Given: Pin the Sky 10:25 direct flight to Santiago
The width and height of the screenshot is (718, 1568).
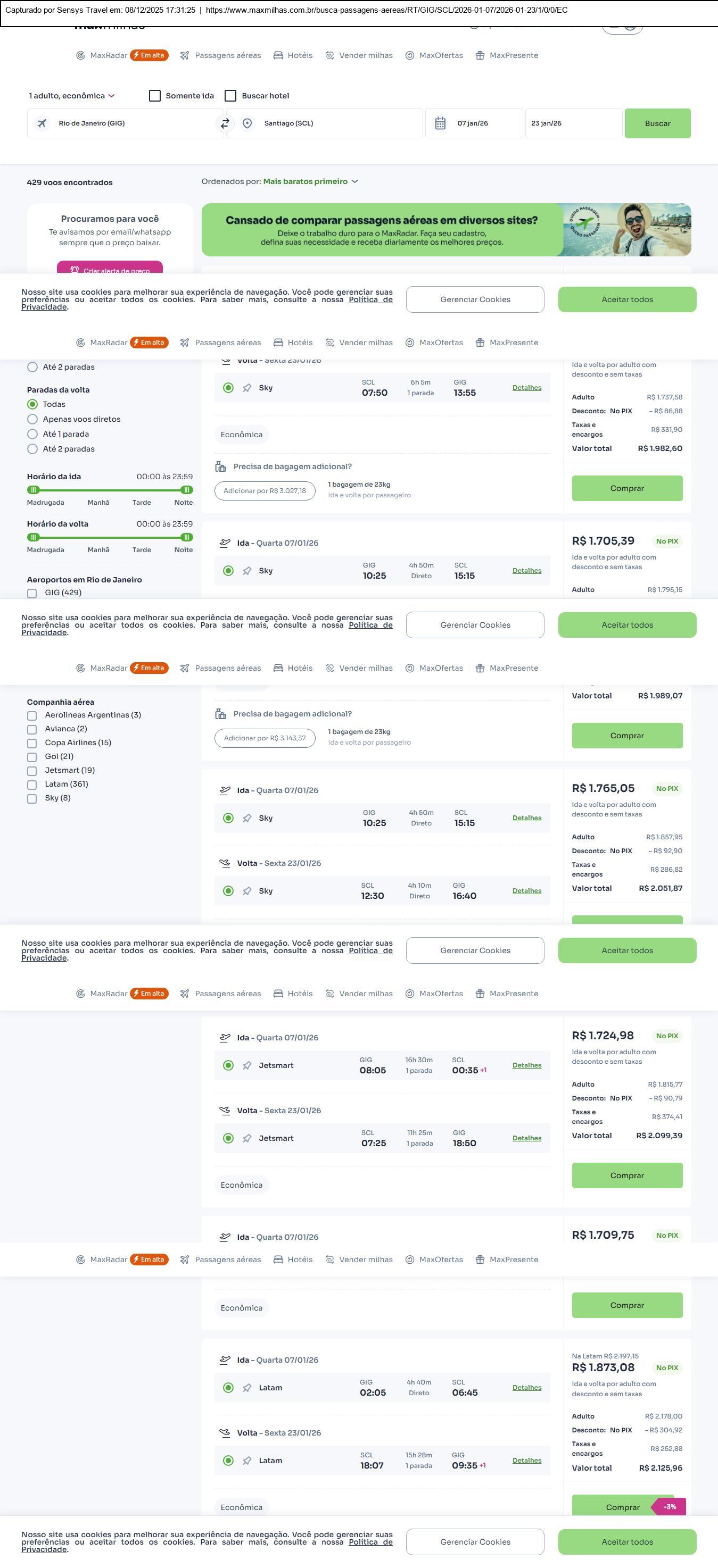Looking at the screenshot, I should click(x=247, y=571).
